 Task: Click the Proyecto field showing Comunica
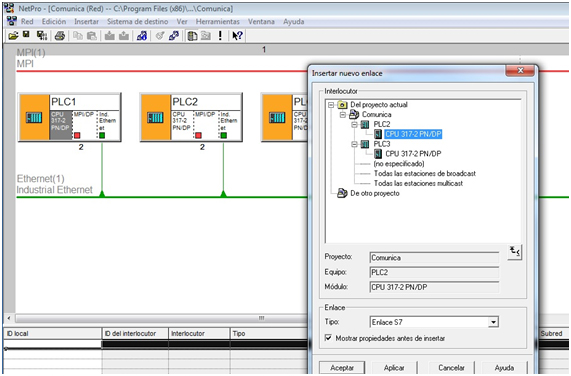434,258
